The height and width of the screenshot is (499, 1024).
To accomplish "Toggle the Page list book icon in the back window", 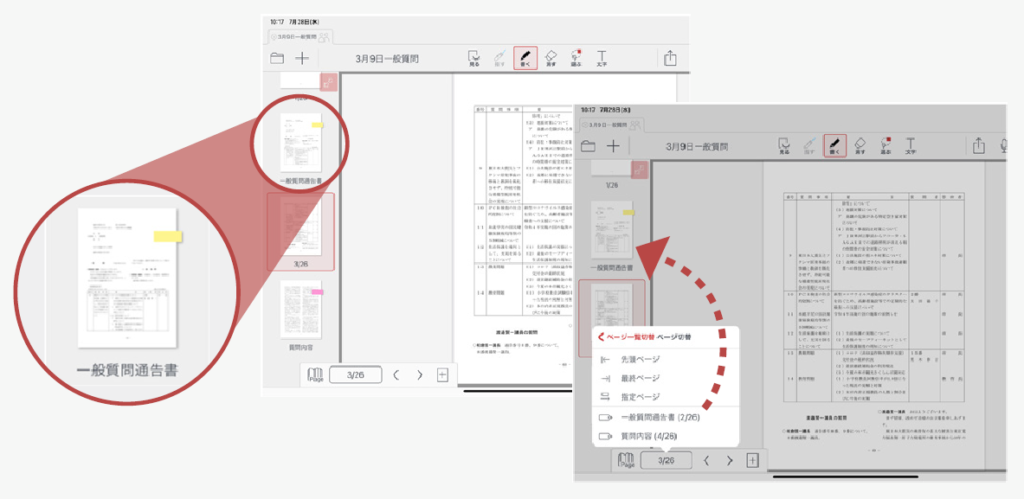I will pyautogui.click(x=315, y=376).
